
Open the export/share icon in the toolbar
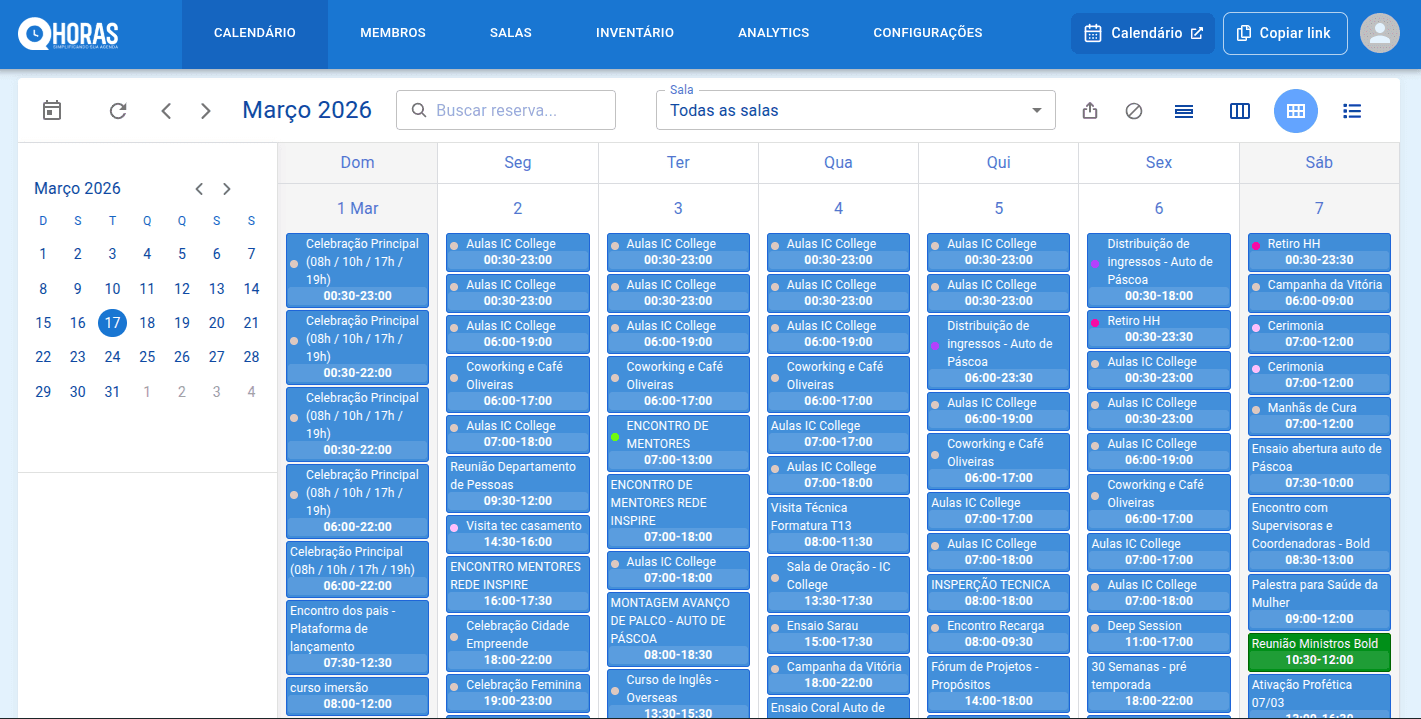[1089, 111]
